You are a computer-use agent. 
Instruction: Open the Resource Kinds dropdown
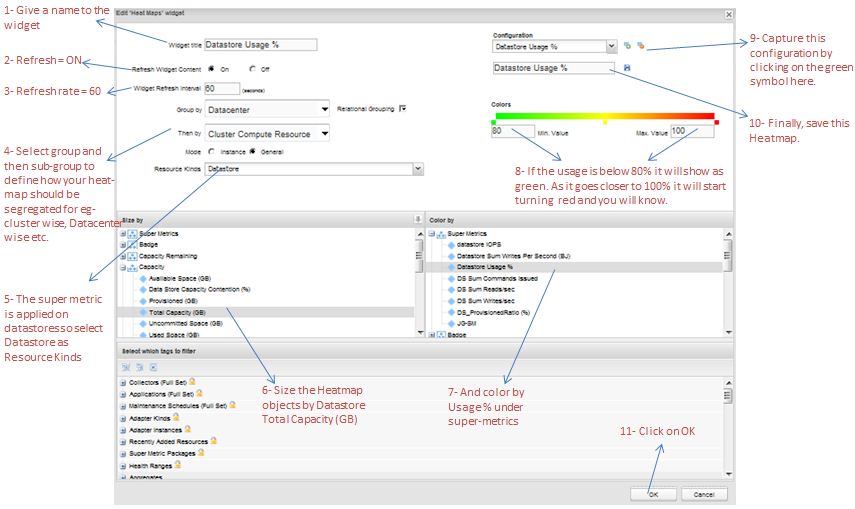click(416, 170)
